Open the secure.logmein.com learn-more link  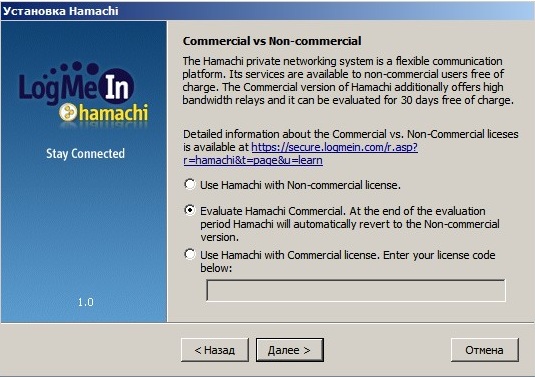click(300, 154)
